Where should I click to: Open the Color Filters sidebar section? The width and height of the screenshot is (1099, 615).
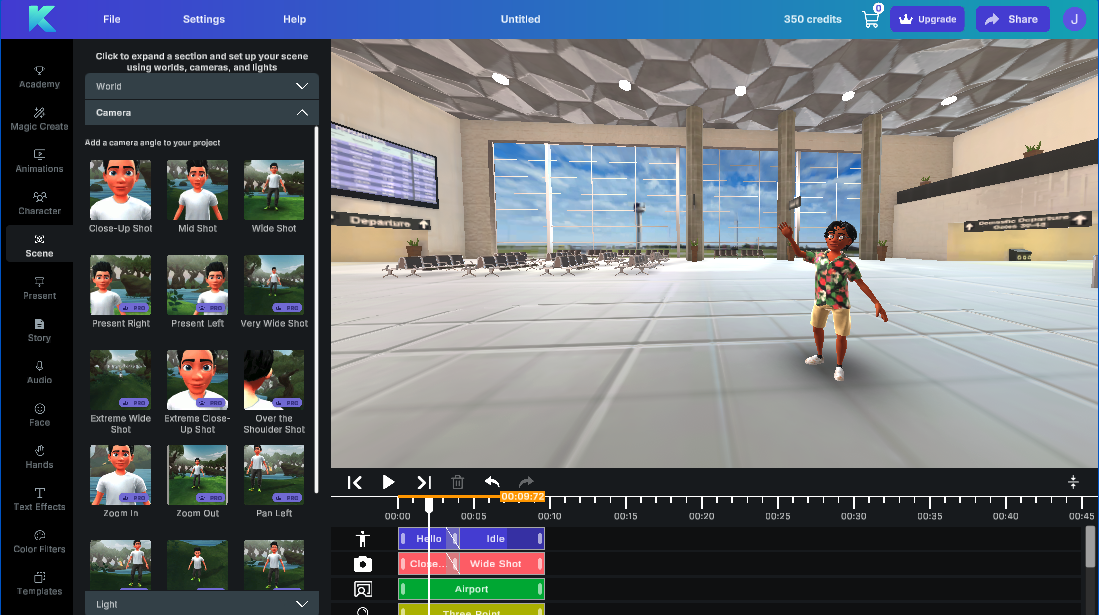click(x=39, y=541)
